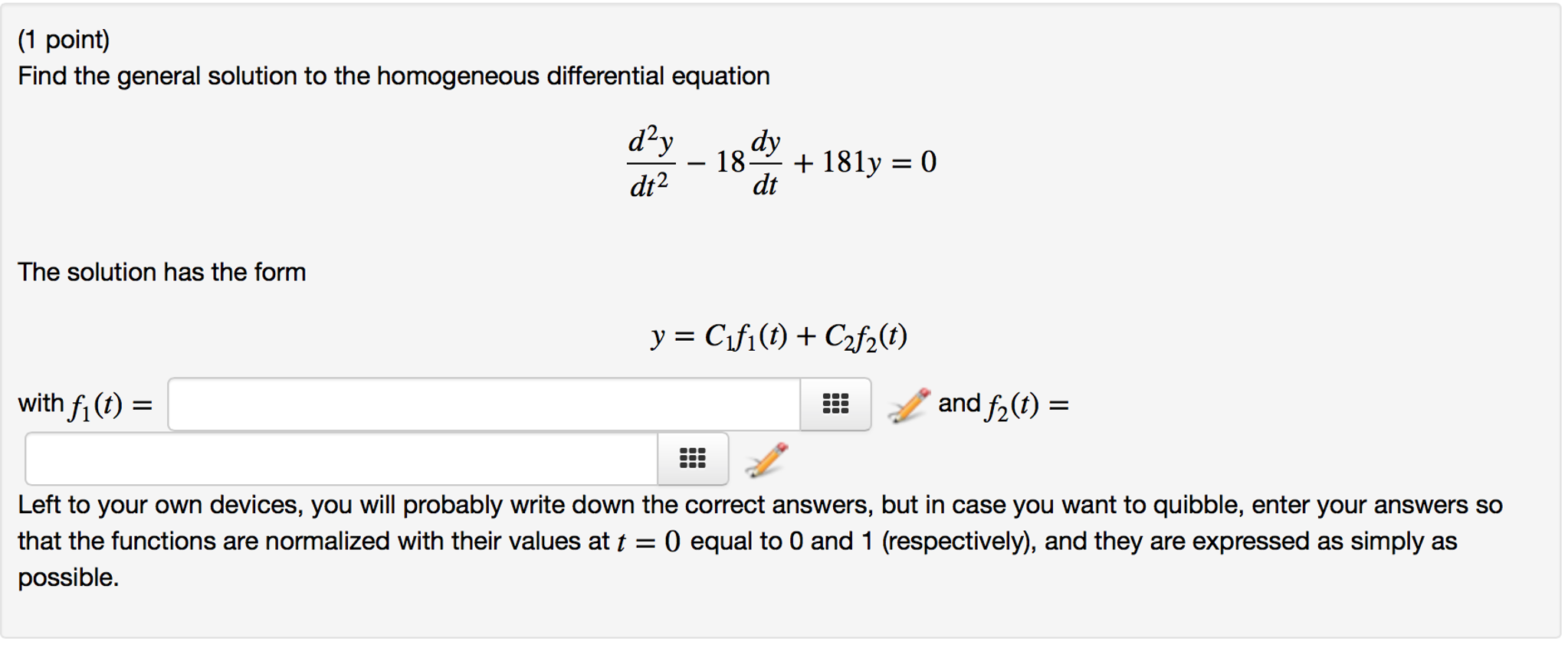
Task: Select the symbol palette next to the f1 field
Action: (835, 402)
